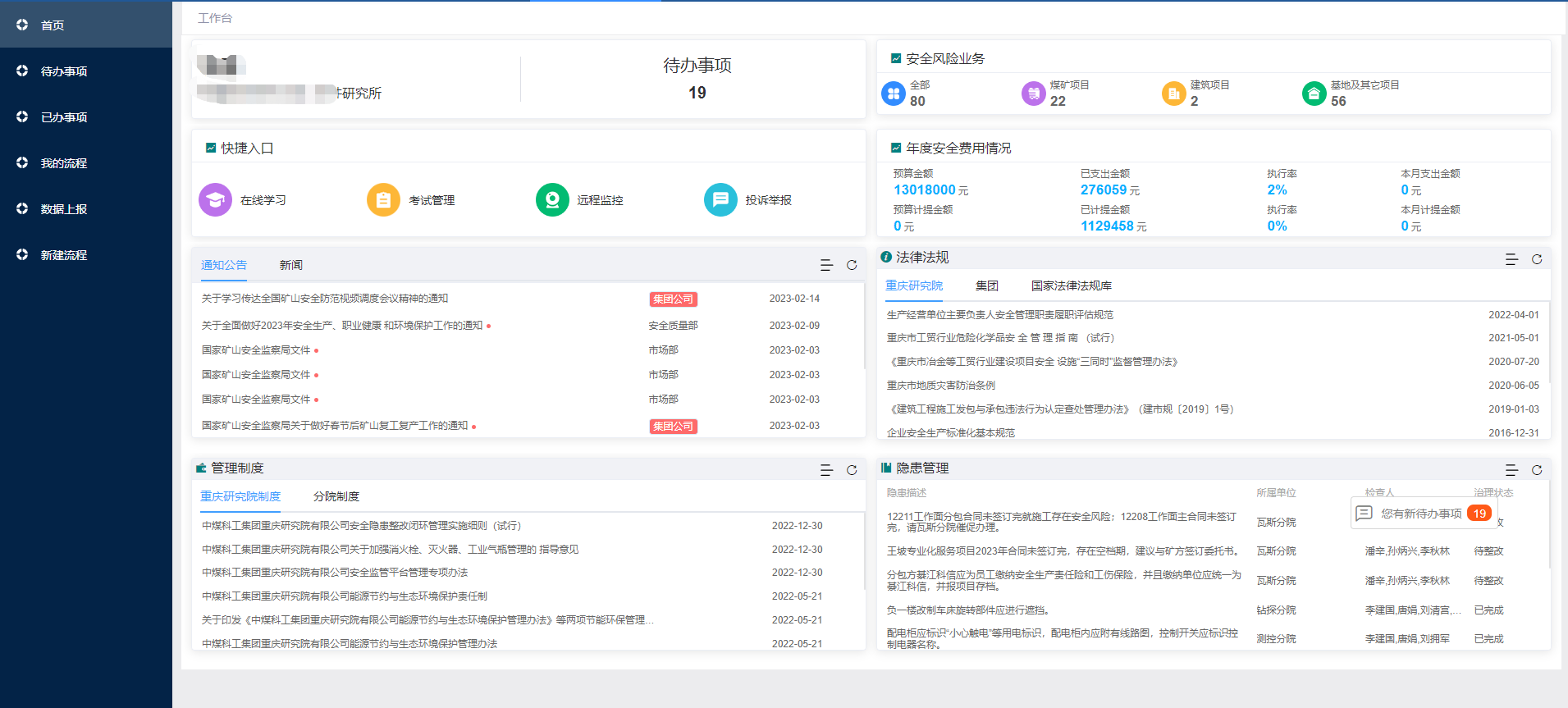Switch to the 新闻 tab

(x=291, y=265)
